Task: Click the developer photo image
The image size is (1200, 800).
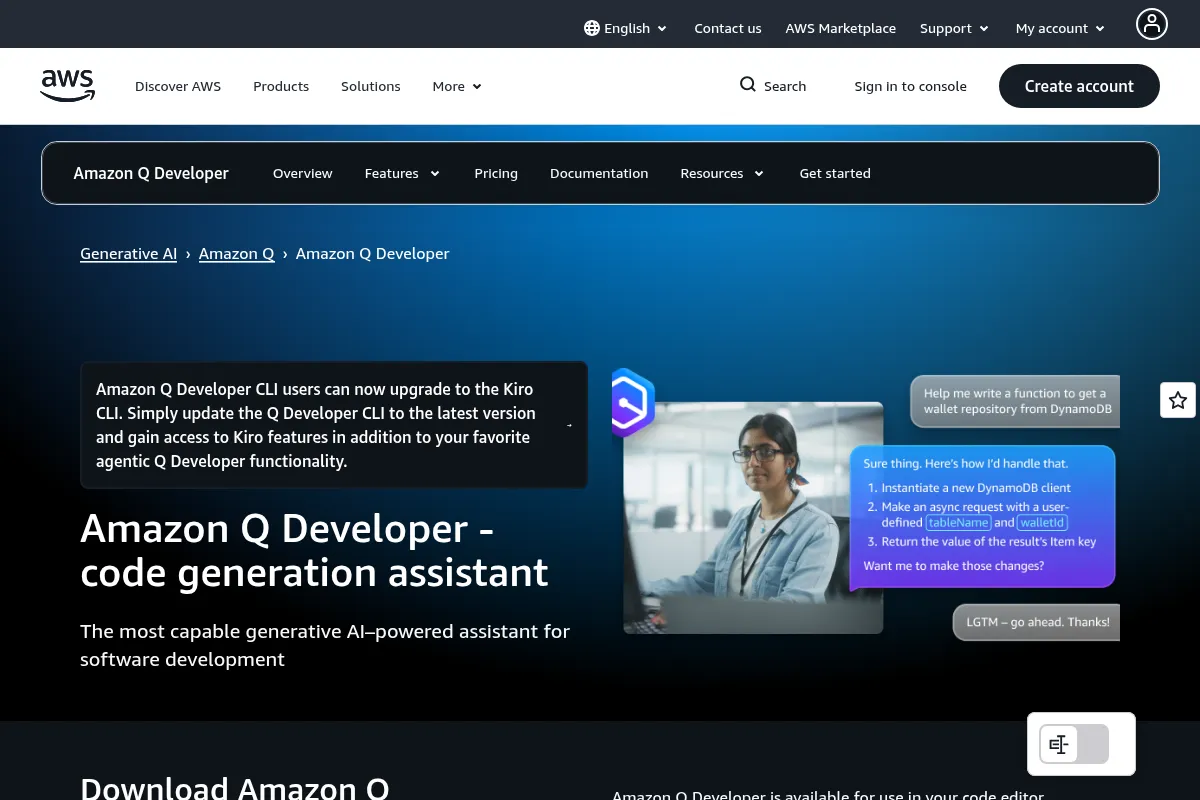Action: click(x=753, y=517)
